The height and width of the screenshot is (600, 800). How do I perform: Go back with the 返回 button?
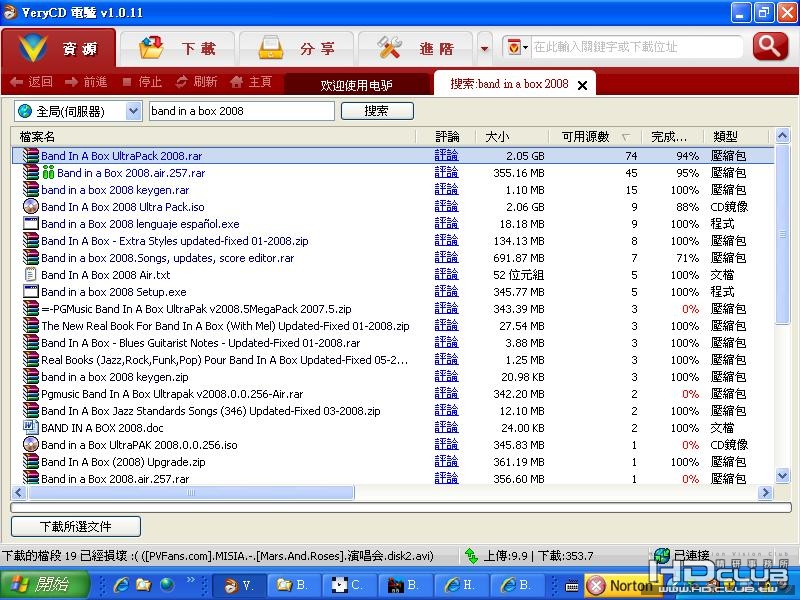(31, 82)
